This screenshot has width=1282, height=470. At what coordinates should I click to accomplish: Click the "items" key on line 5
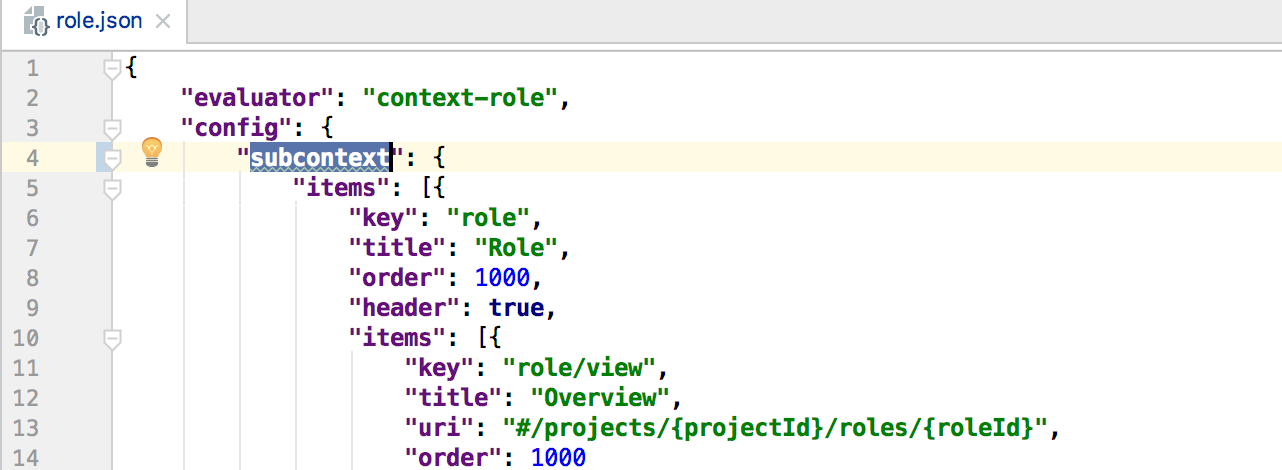(x=339, y=187)
